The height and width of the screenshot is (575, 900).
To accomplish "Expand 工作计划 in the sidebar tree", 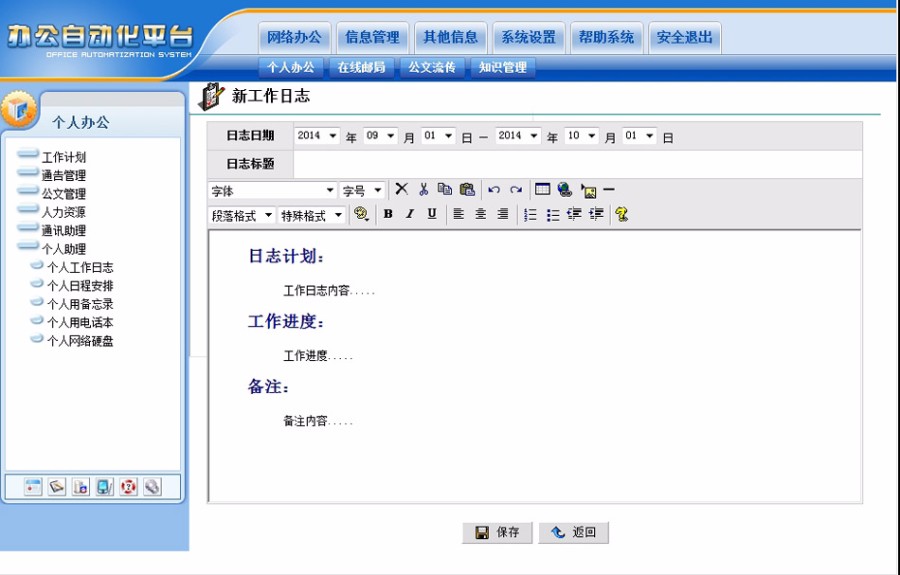I will click(63, 157).
